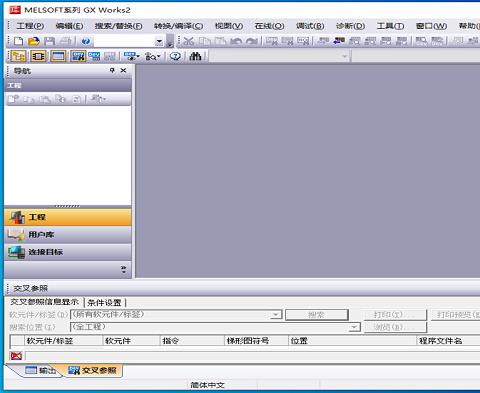Click the Connection Destination (连接目标) icon
Image resolution: width=480 pixels, height=393 pixels.
point(17,252)
